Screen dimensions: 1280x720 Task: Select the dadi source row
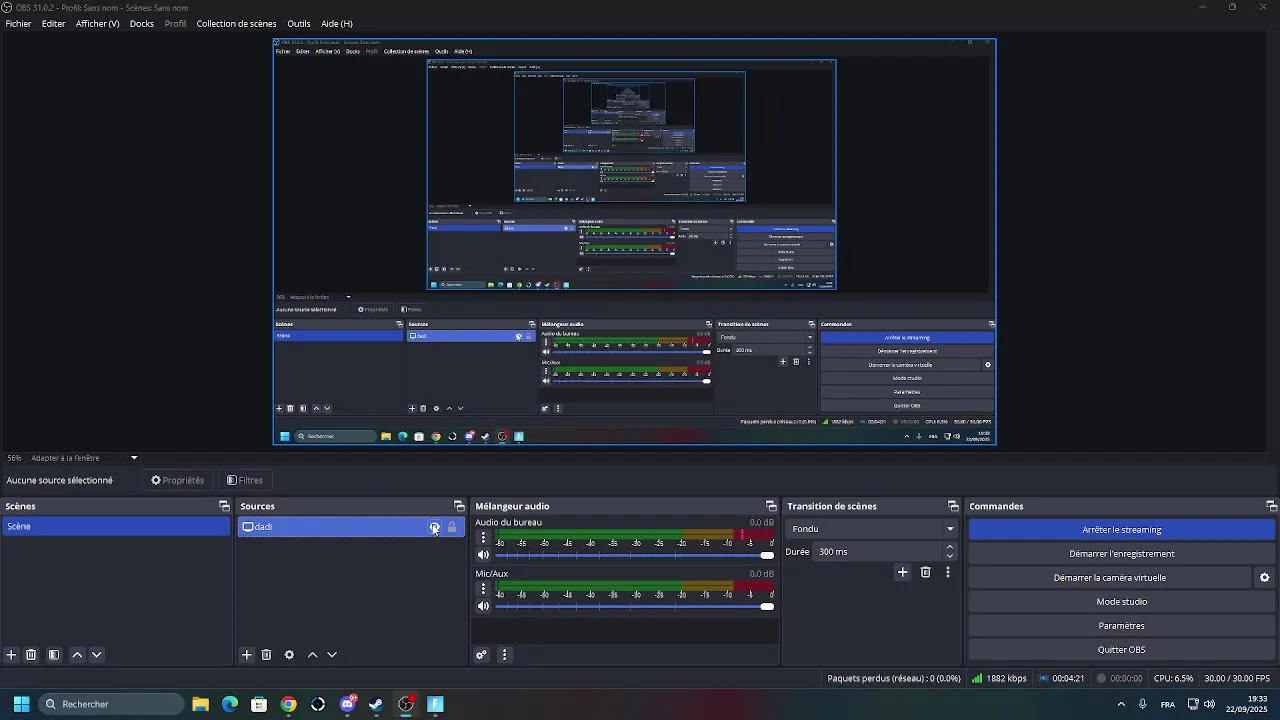coord(351,527)
